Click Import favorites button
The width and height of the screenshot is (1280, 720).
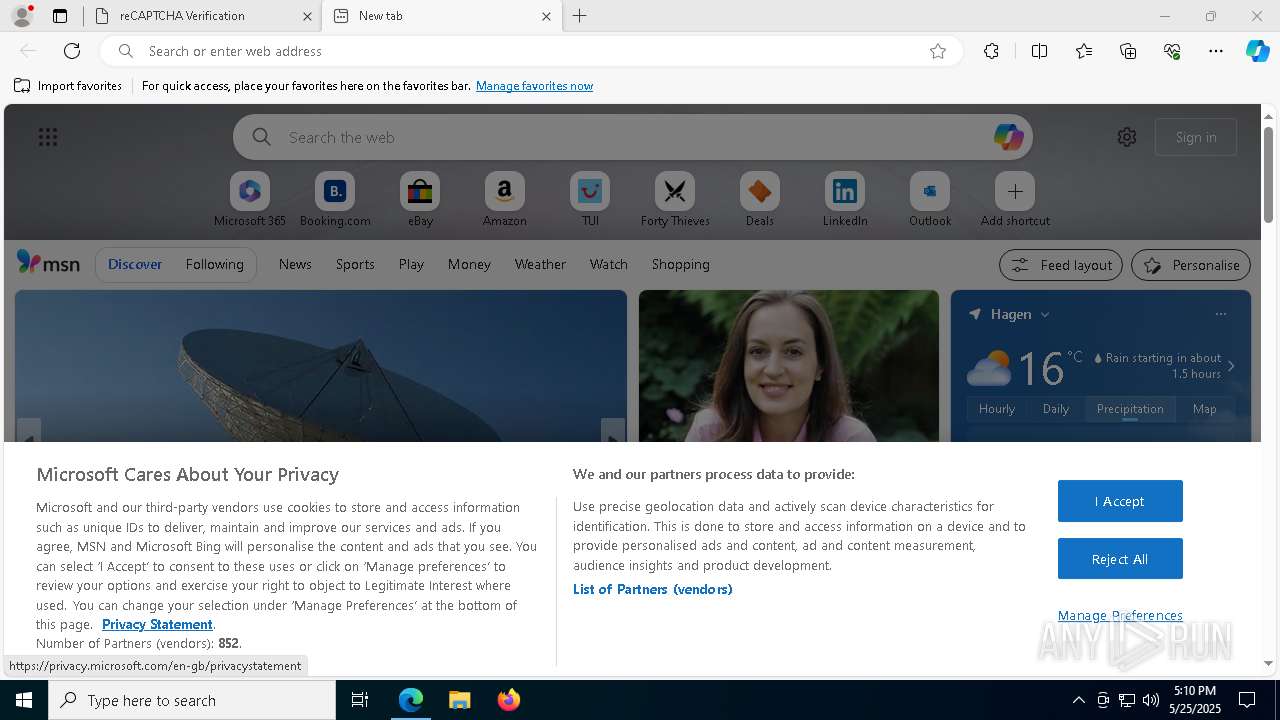coord(68,86)
